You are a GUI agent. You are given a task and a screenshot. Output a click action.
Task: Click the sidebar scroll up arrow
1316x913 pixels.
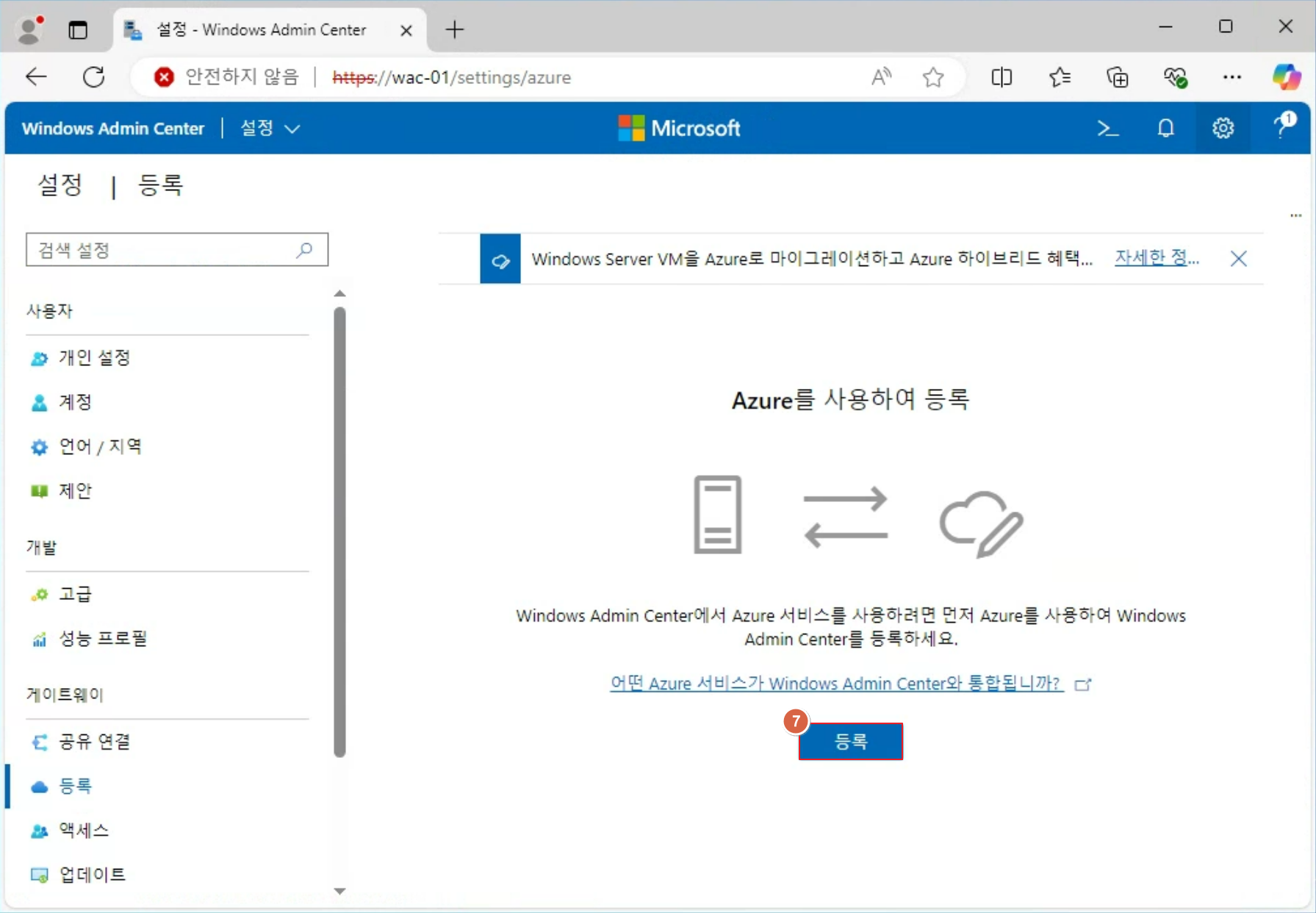339,293
